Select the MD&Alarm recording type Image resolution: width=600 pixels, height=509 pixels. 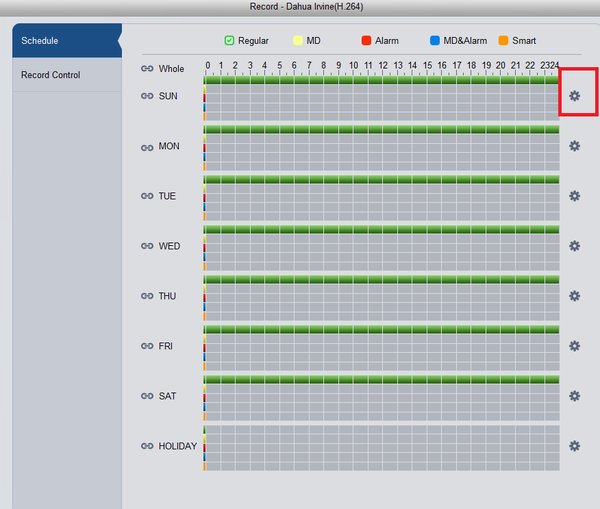click(434, 41)
